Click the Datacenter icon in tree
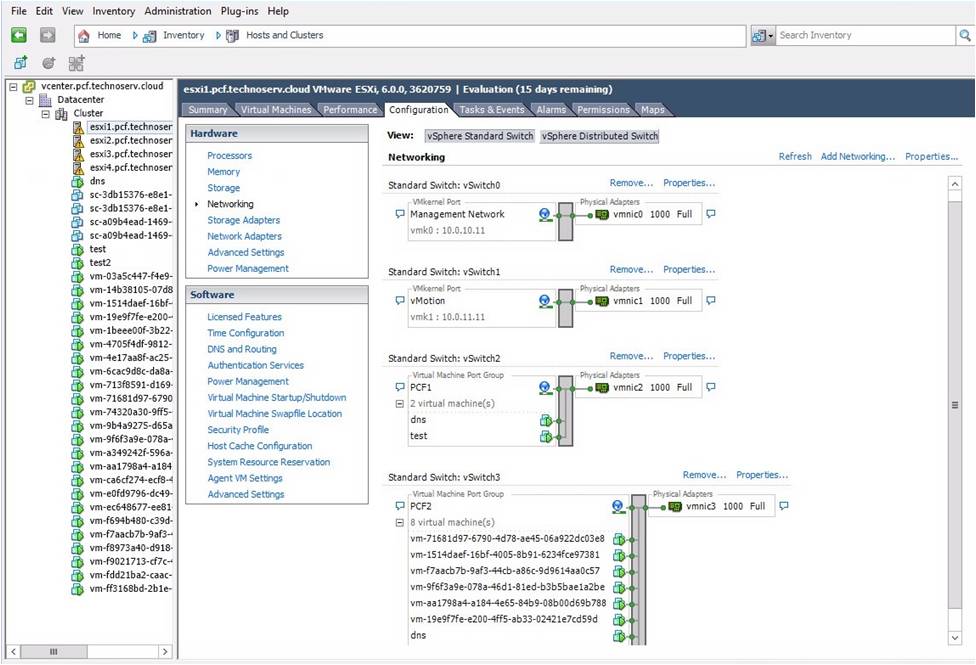Image resolution: width=976 pixels, height=665 pixels. tap(45, 100)
